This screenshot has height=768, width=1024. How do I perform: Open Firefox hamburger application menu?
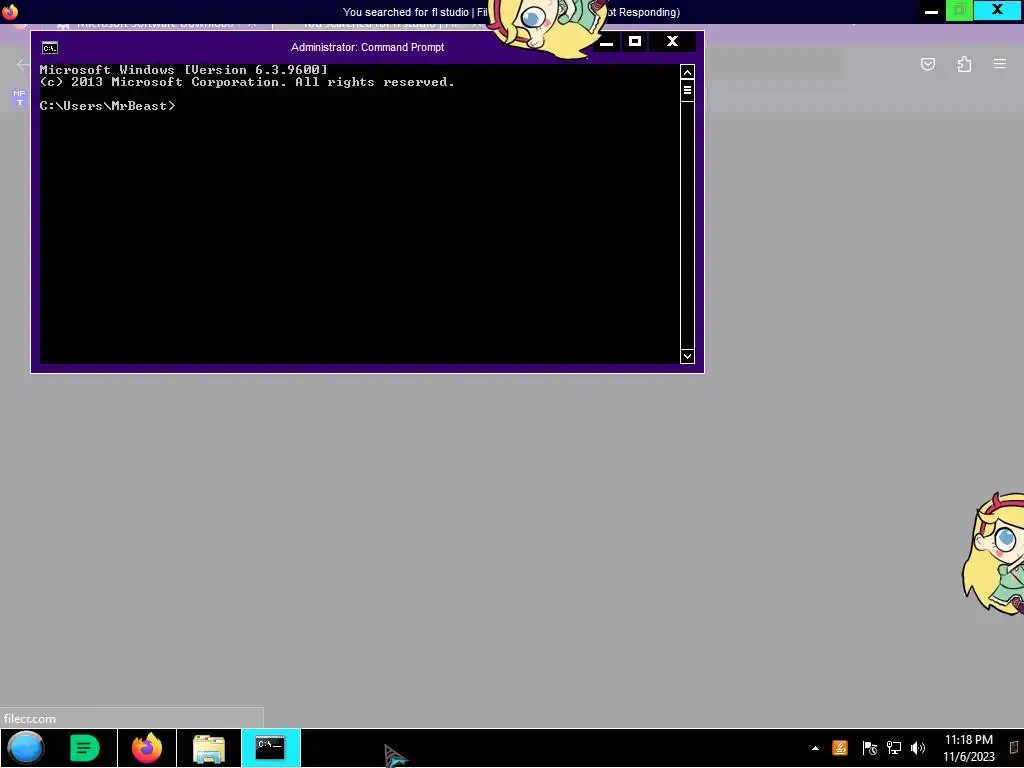coord(1000,64)
